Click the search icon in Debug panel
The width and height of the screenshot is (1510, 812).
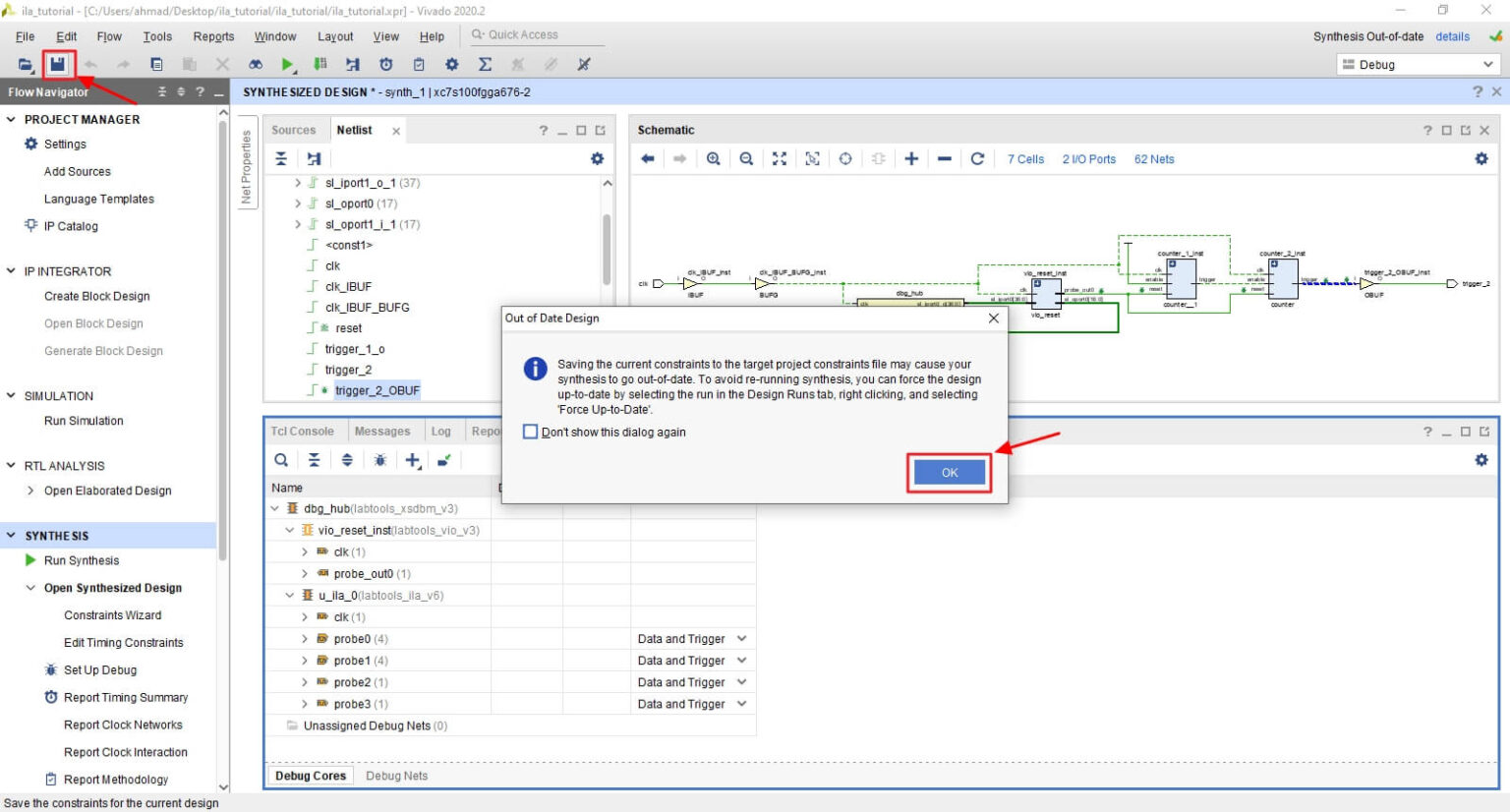point(281,460)
